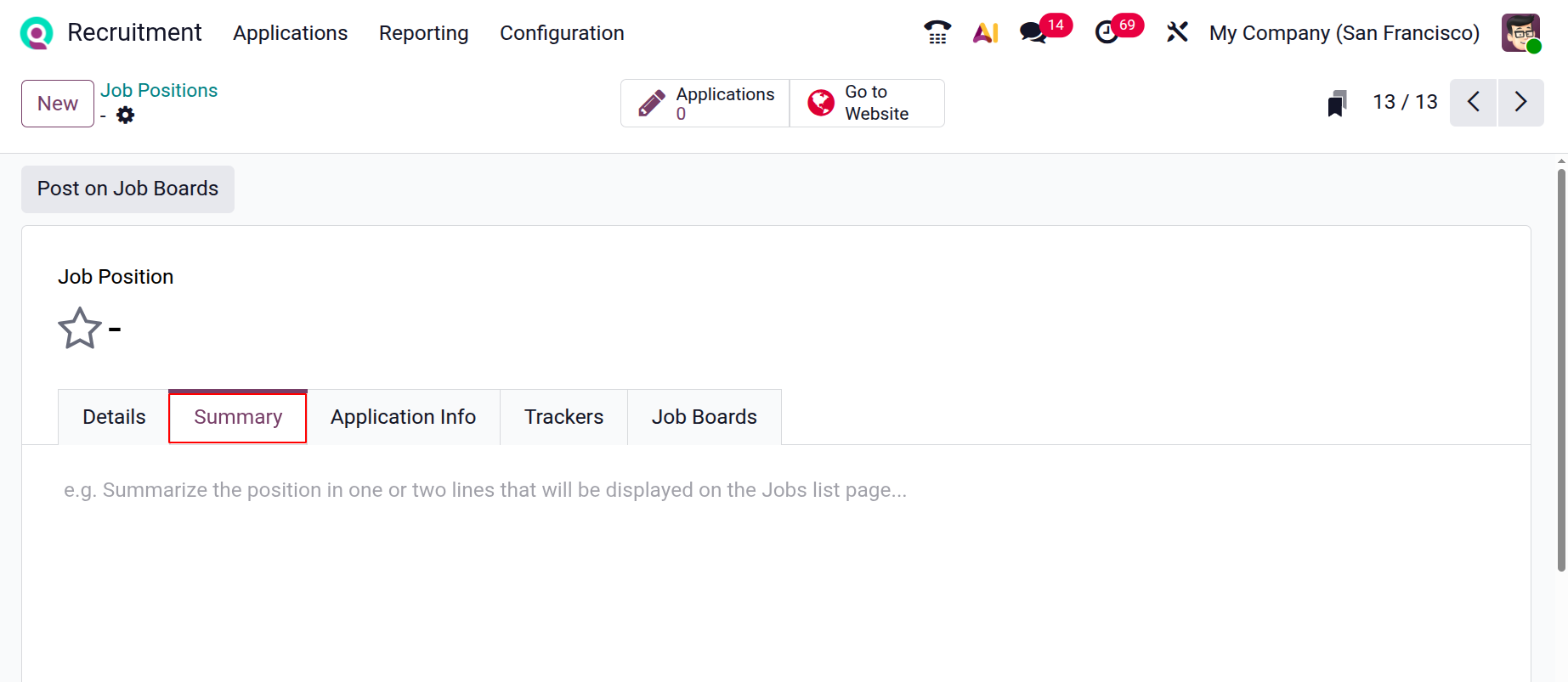
Task: Toggle the favorite star for job position
Action: (80, 329)
